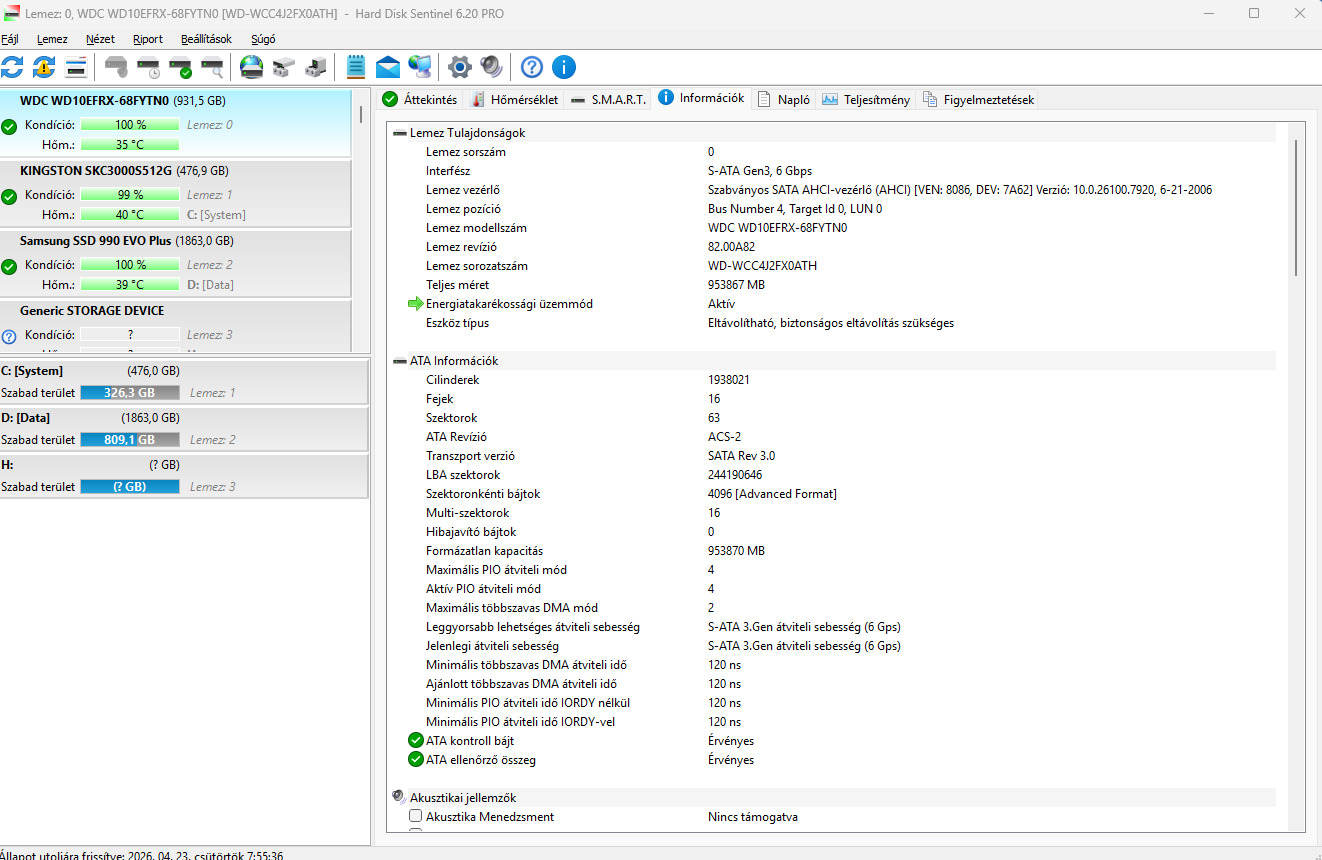Image resolution: width=1322 pixels, height=860 pixels.
Task: Click green status check beside Samsung SSD
Action: point(9,266)
